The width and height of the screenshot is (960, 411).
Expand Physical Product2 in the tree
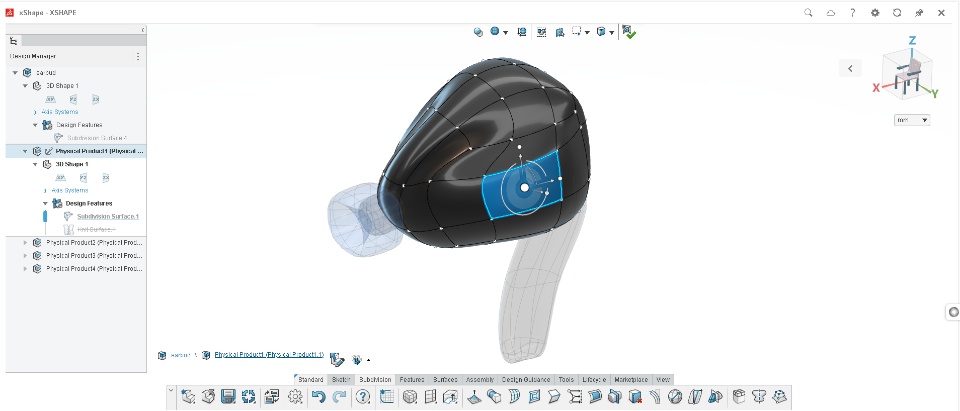click(25, 242)
